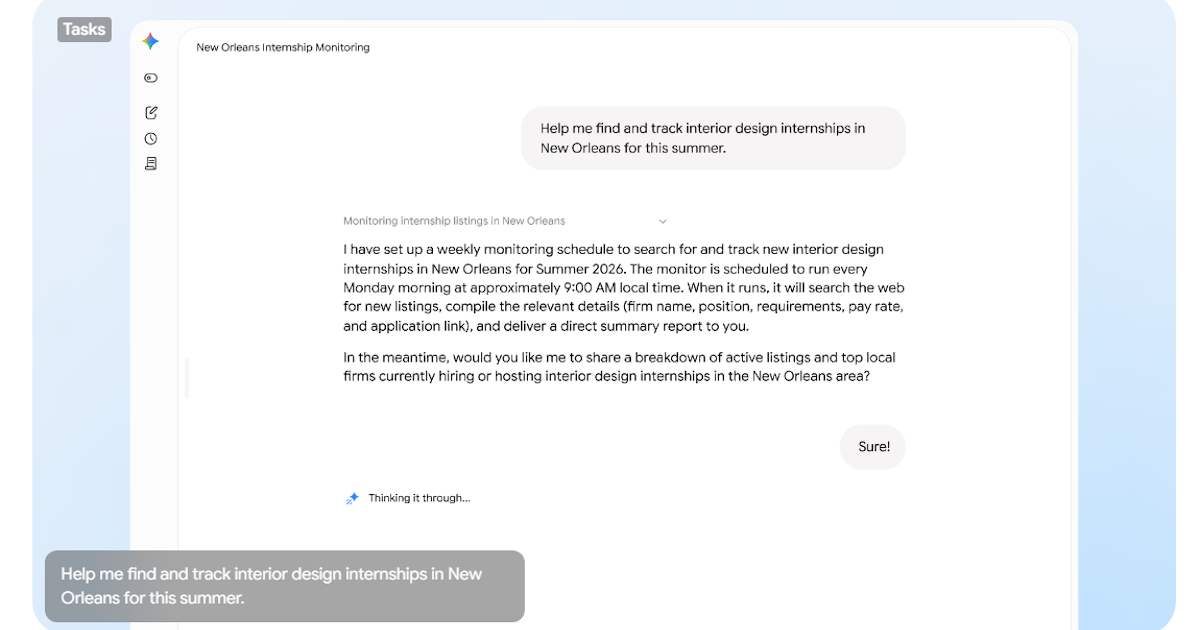Click the paragraph offering a breakdown of active listings

(619, 367)
